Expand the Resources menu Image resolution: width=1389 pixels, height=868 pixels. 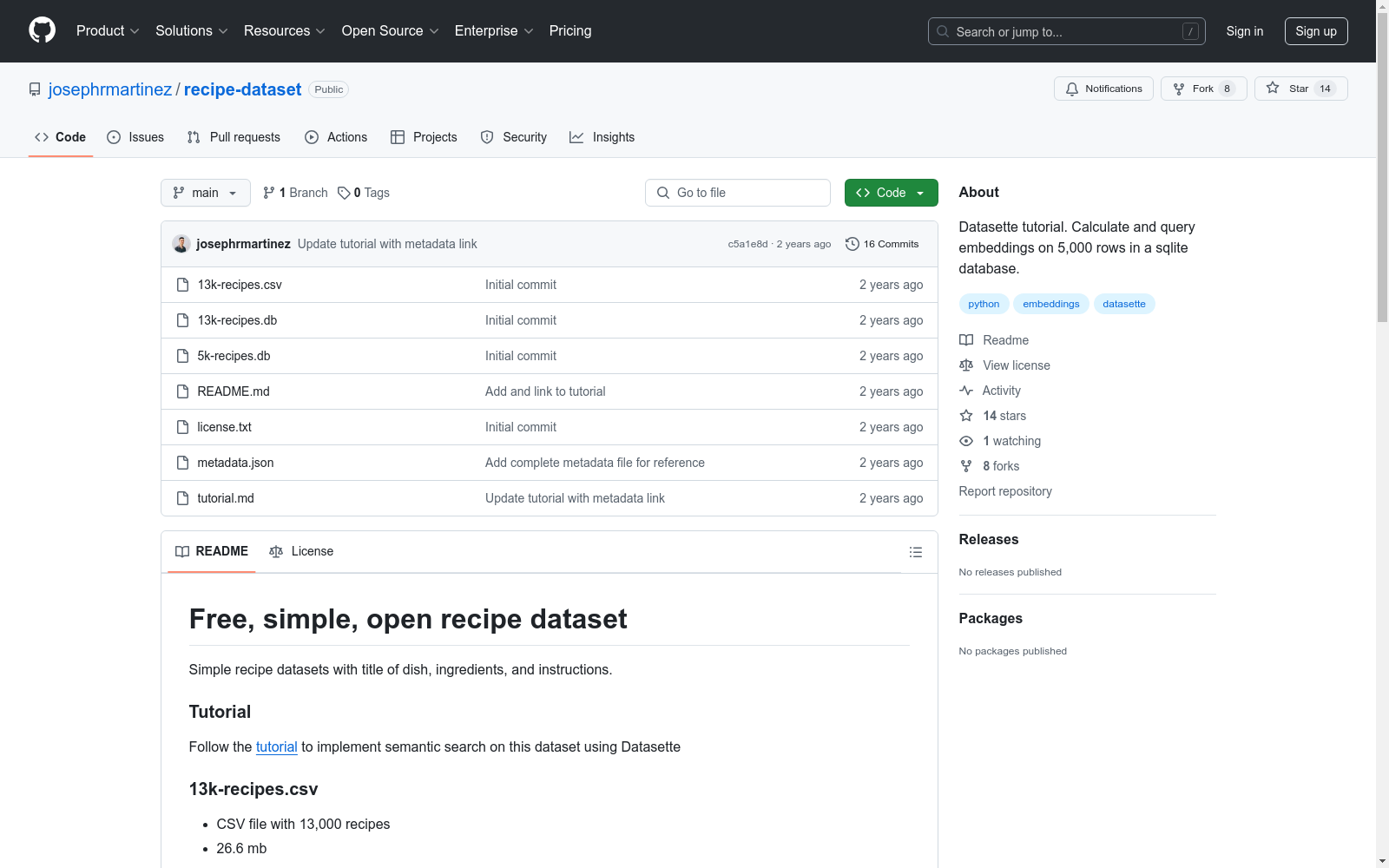(284, 31)
